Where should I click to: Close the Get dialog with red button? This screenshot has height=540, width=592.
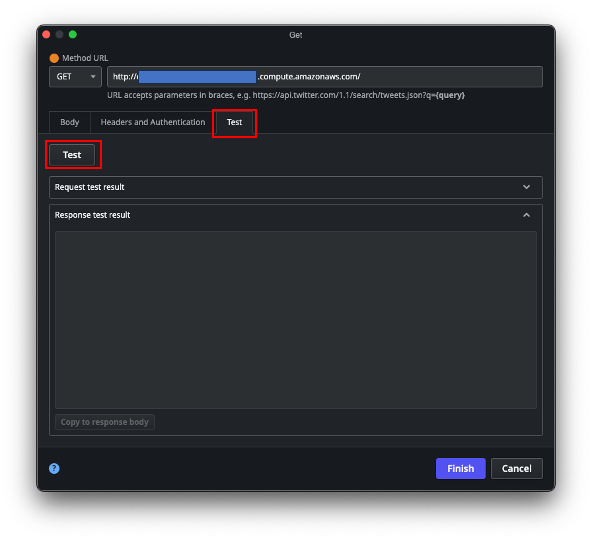pyautogui.click(x=46, y=35)
